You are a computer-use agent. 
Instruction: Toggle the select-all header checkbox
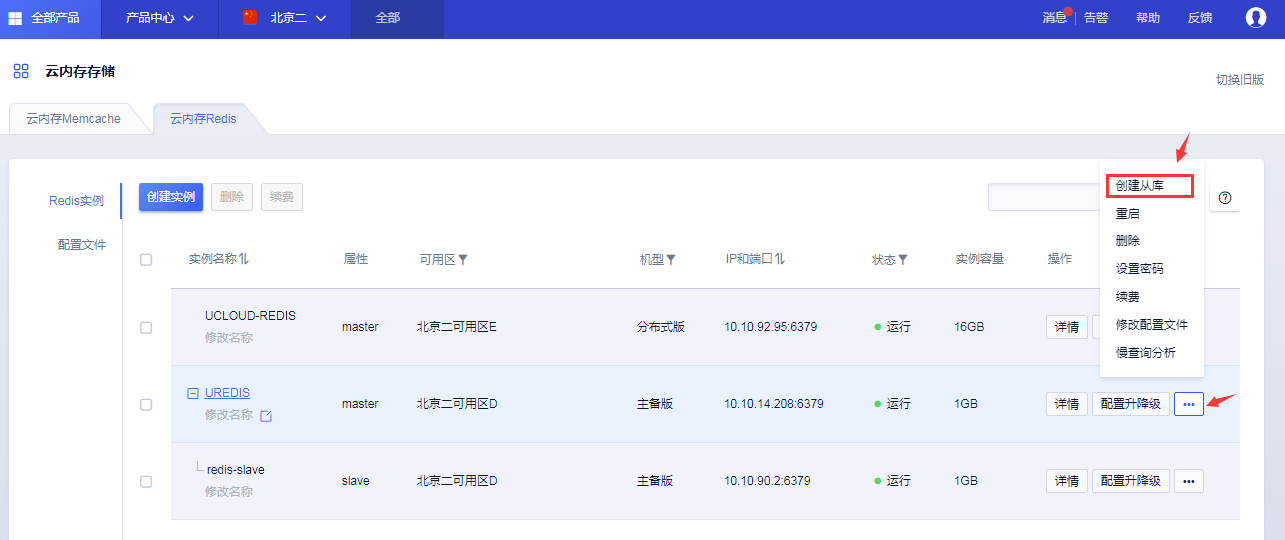(x=146, y=259)
